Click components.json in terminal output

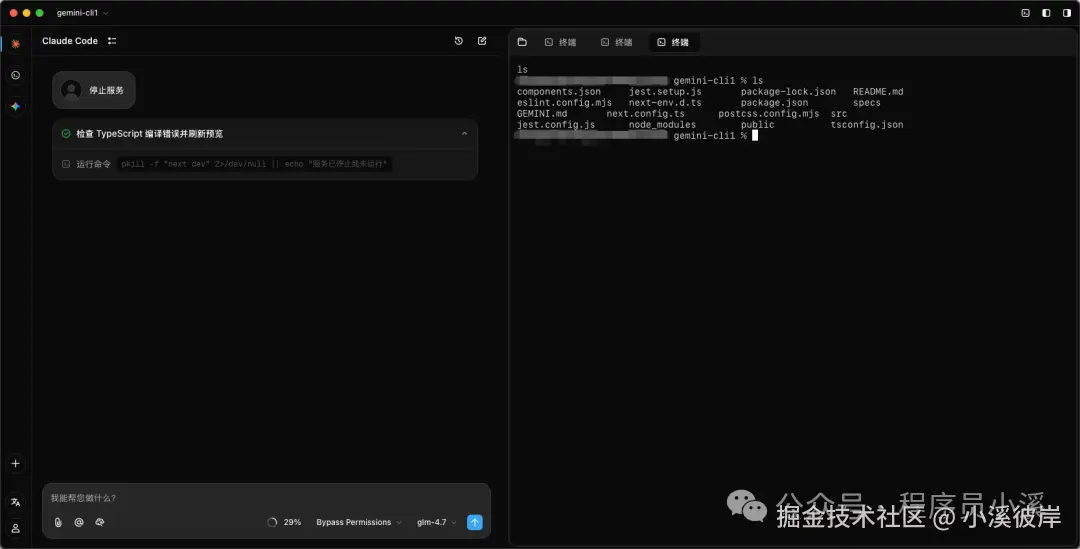(x=559, y=92)
